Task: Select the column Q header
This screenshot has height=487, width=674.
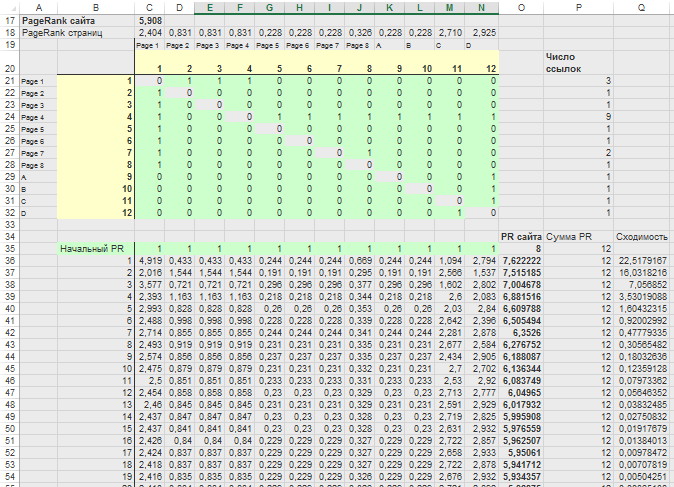Action: [641, 6]
